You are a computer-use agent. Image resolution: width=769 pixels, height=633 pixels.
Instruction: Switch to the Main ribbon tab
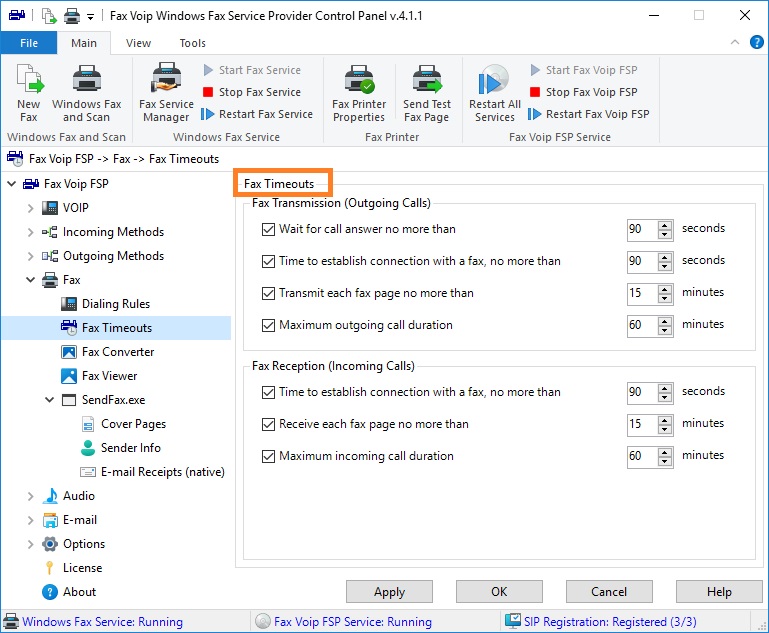84,43
